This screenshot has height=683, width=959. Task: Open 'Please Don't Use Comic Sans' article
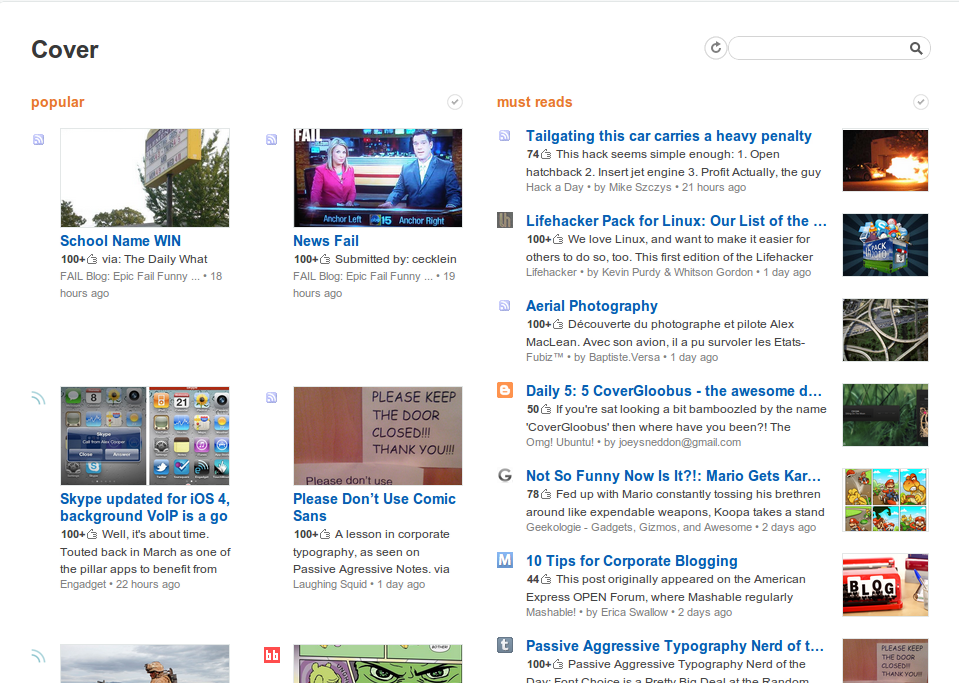pyautogui.click(x=374, y=508)
